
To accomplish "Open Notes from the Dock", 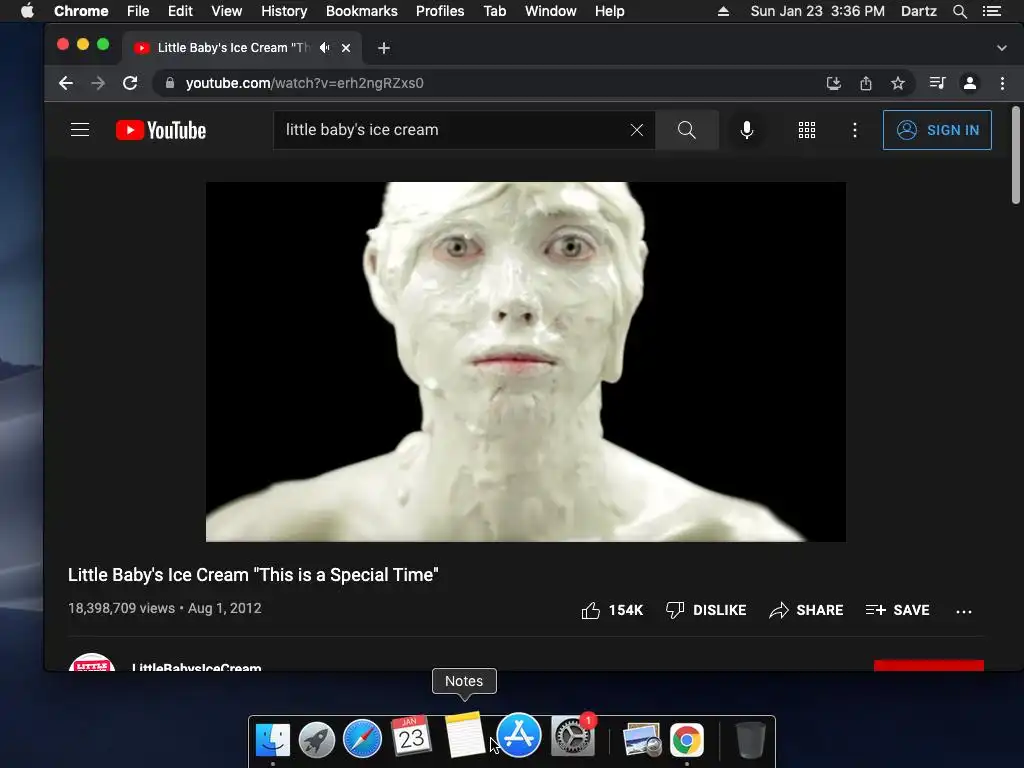I will point(464,735).
